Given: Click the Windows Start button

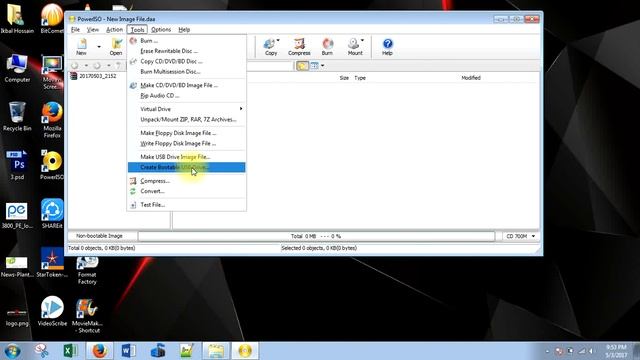Looking at the screenshot, I should point(12,351).
